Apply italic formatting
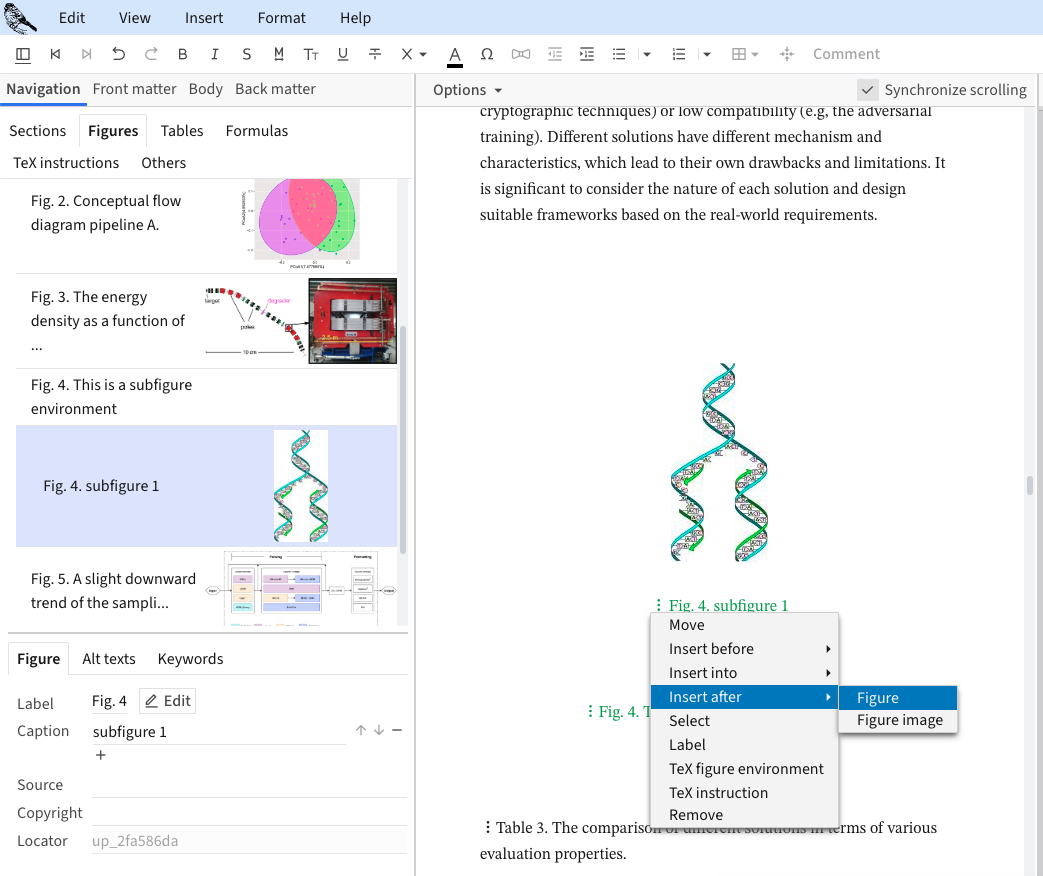The image size is (1043, 876). [214, 54]
